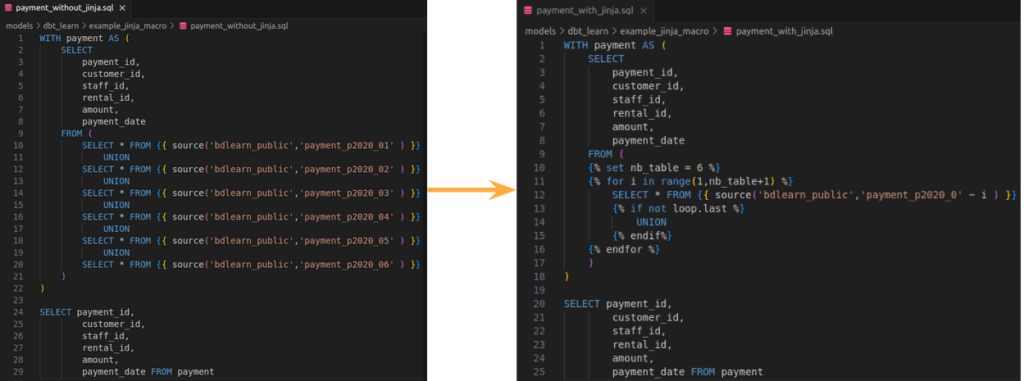Click source line with 'payment_p2020_05'
The height and width of the screenshot is (381, 1024).
[x=251, y=240]
